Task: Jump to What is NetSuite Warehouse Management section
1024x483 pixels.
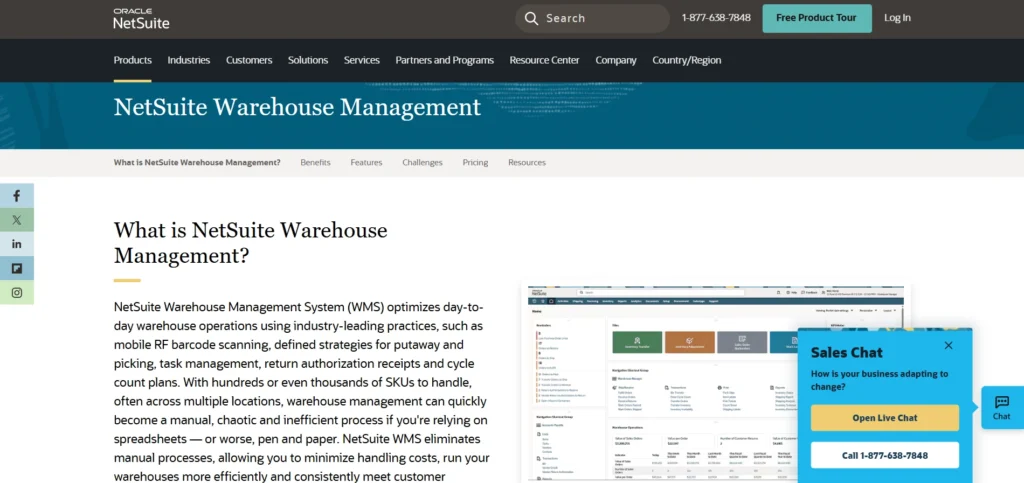Action: [197, 163]
